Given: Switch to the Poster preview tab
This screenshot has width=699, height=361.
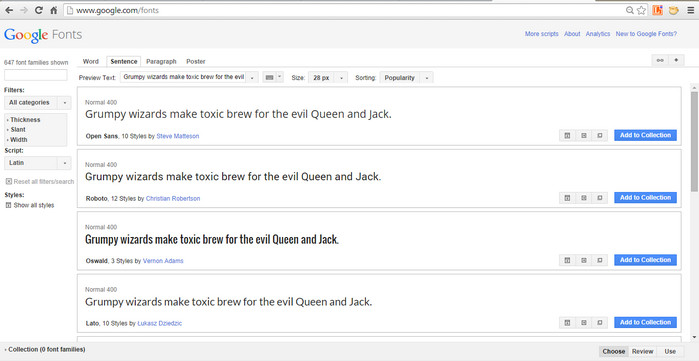Looking at the screenshot, I should click(196, 62).
